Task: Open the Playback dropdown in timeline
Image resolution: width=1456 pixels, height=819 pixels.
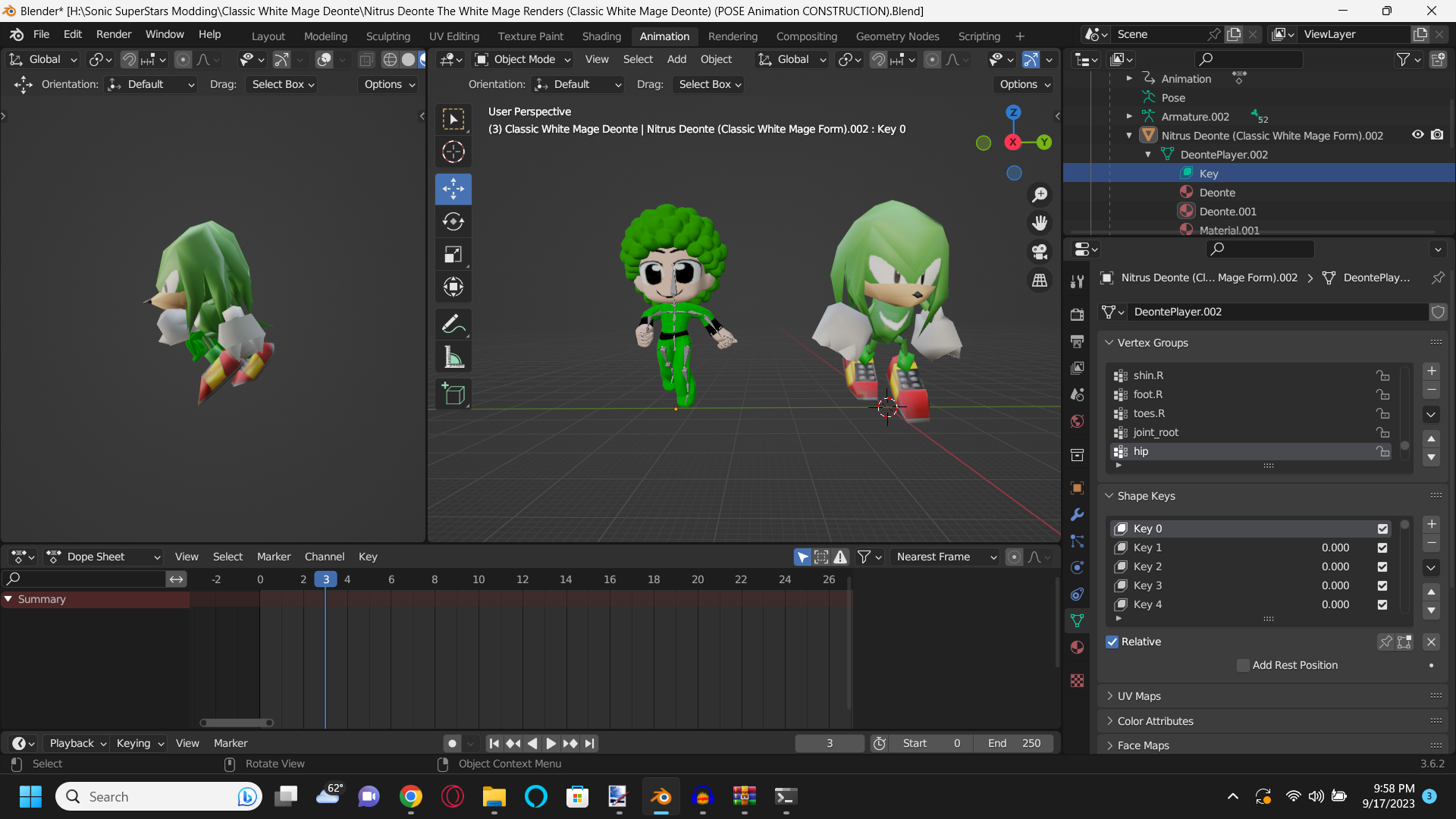Action: [x=77, y=743]
